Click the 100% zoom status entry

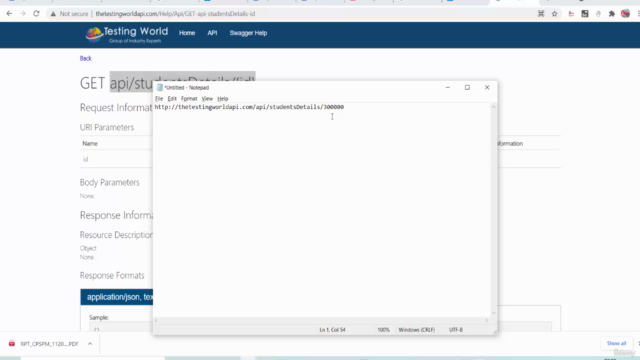pyautogui.click(x=383, y=330)
